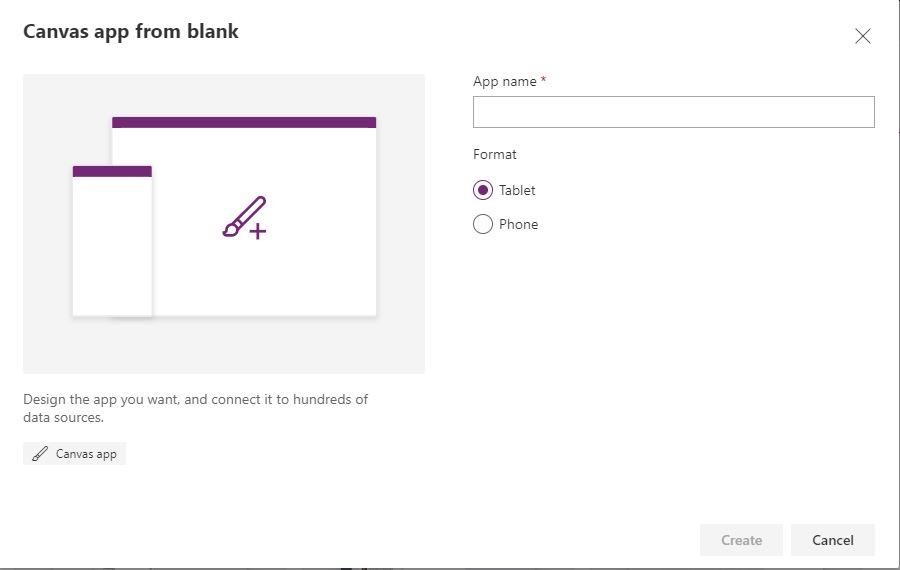Image resolution: width=900 pixels, height=570 pixels.
Task: Click the Create button
Action: coord(741,540)
